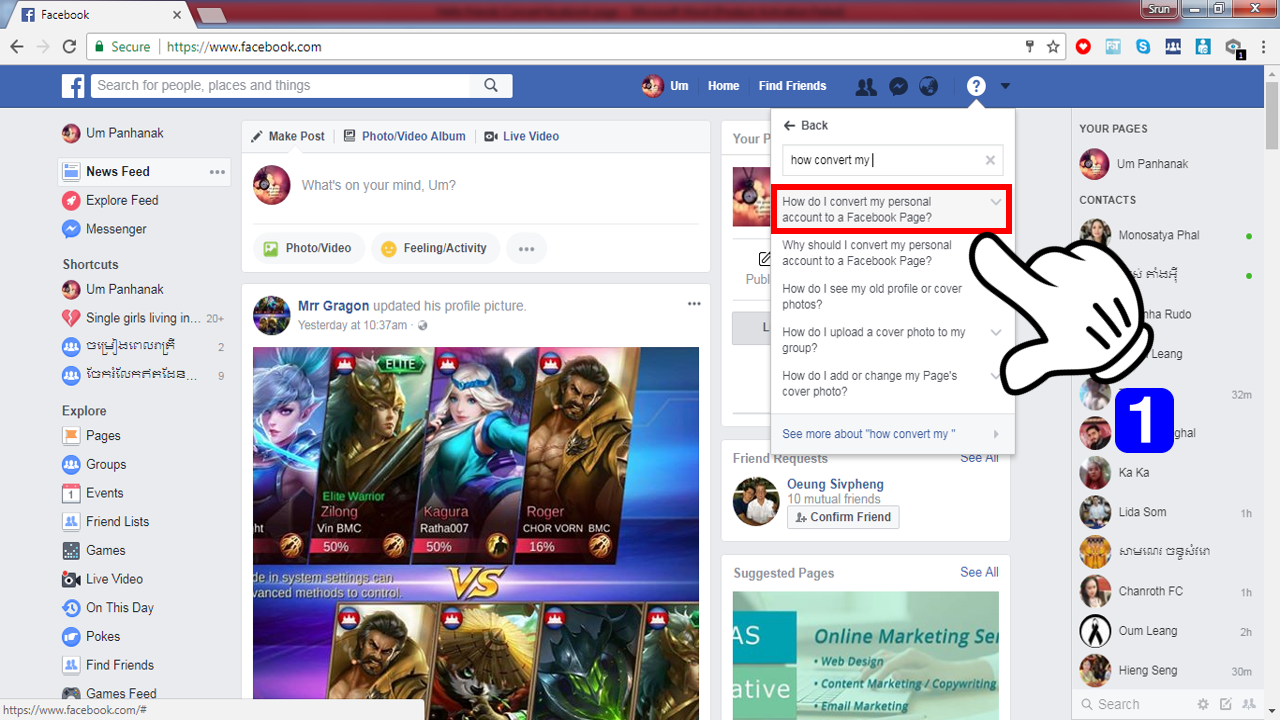
Task: Go to Home in top bar
Action: [724, 86]
